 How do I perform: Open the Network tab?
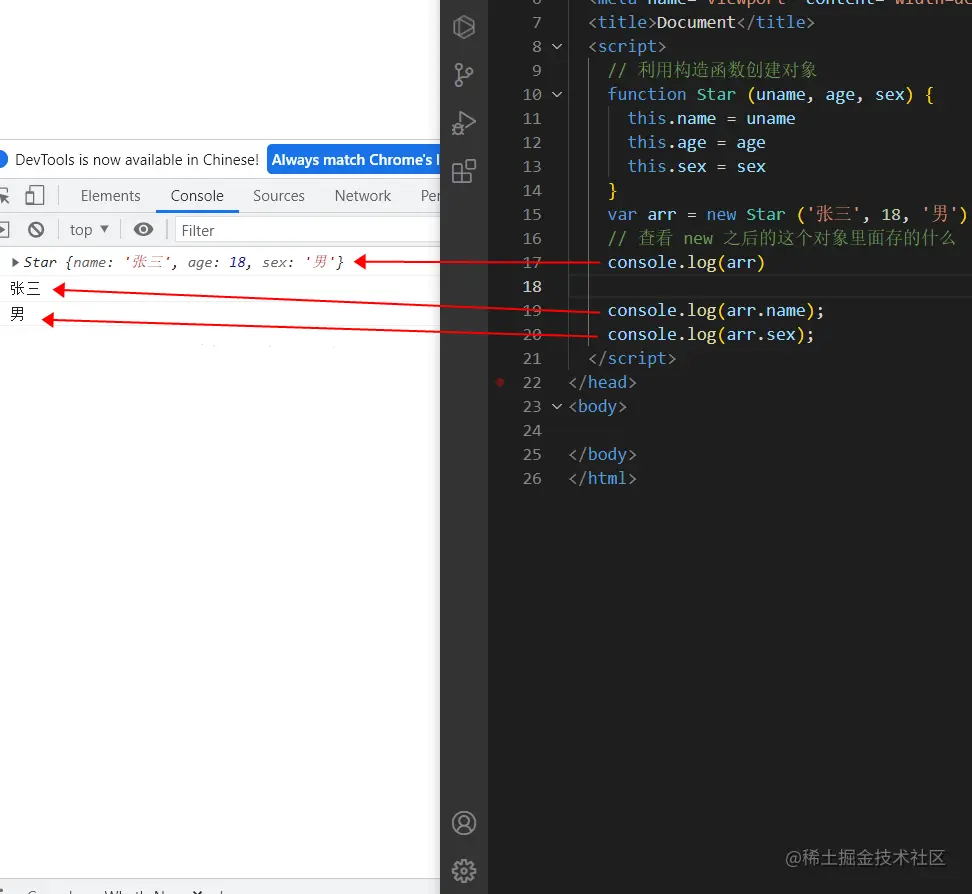pos(363,196)
